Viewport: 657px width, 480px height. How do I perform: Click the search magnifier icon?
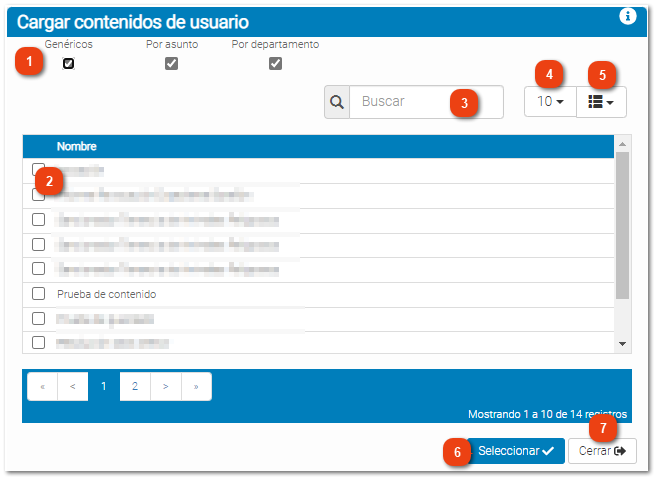point(337,102)
